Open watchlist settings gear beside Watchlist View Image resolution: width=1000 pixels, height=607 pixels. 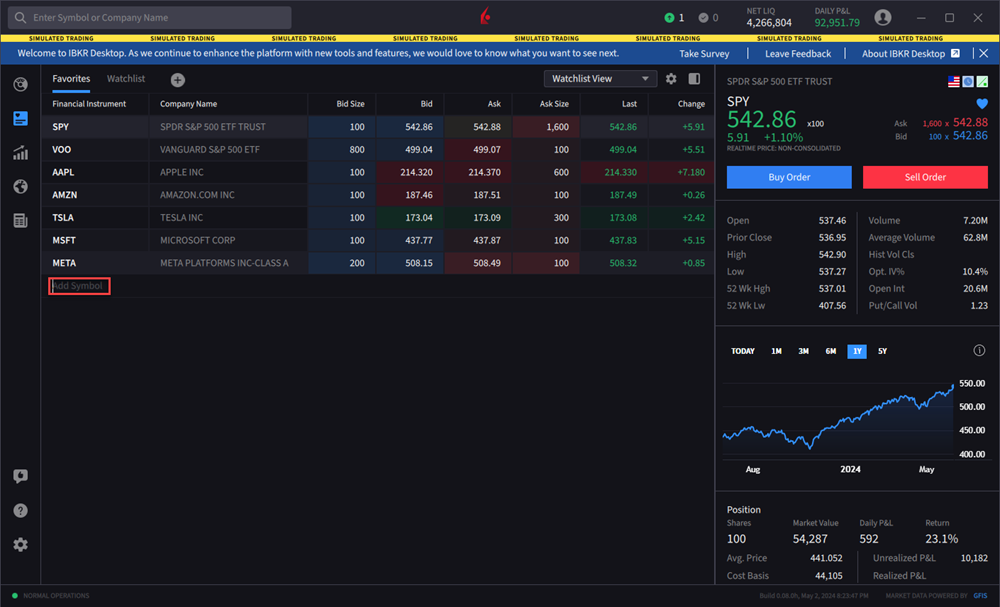coord(671,78)
